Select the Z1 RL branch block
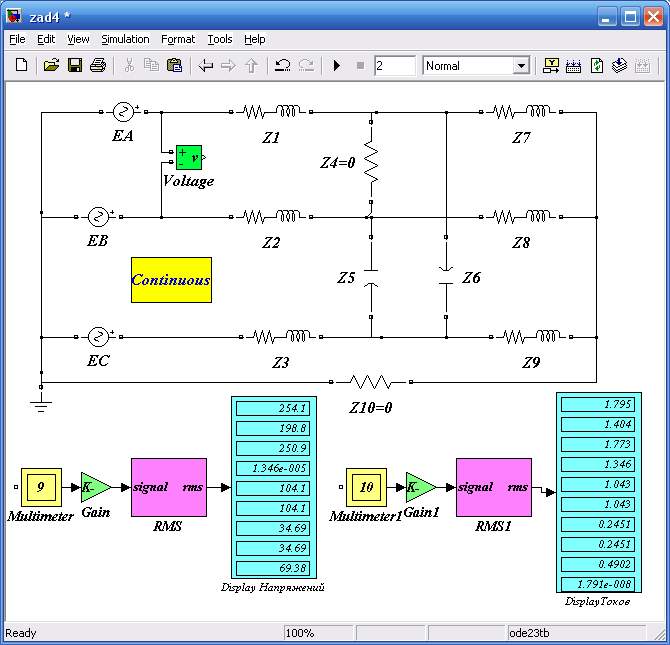The width and height of the screenshot is (670, 645). [x=271, y=112]
